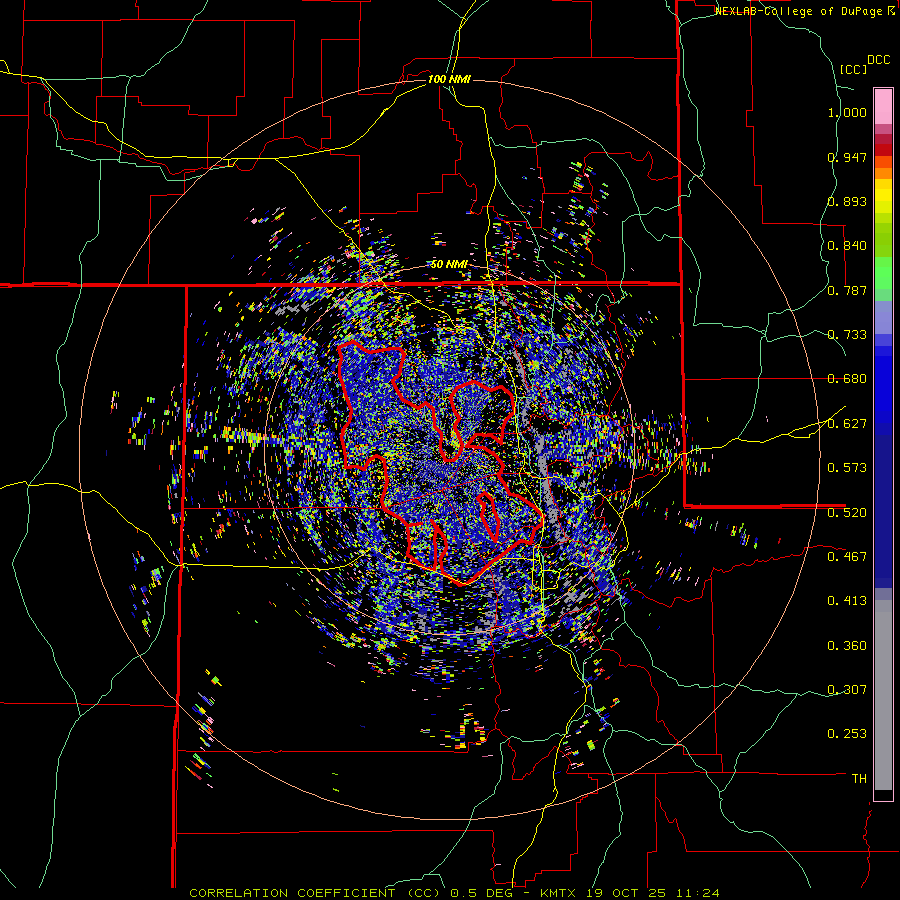Pick the pink color band at legend top
The height and width of the screenshot is (900, 900).
883,106
